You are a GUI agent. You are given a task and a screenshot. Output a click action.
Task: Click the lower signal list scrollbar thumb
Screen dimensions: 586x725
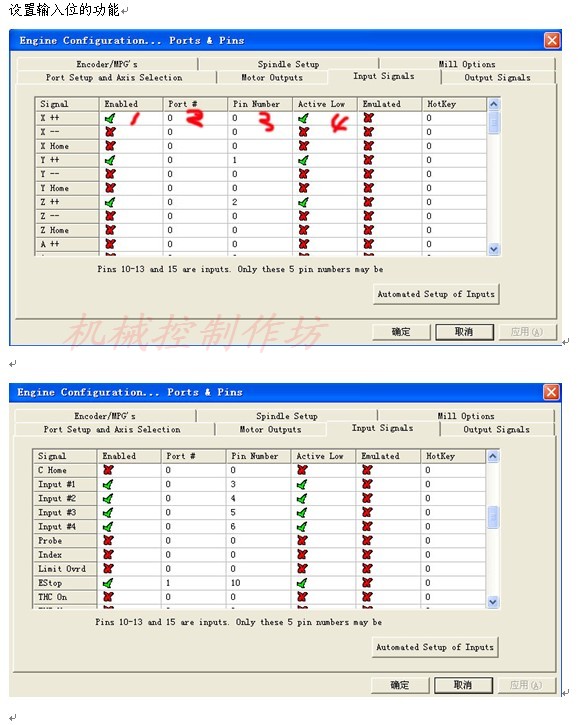coord(493,517)
